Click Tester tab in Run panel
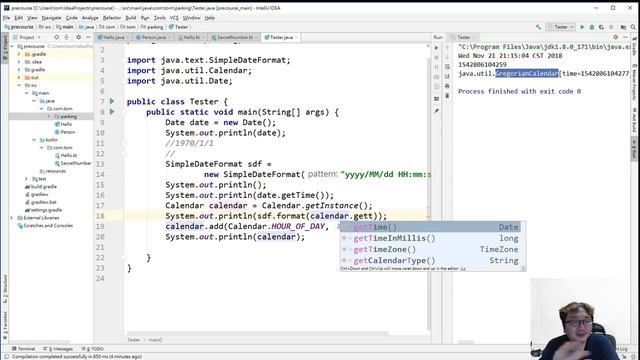This screenshot has width=640, height=360. pos(463,37)
